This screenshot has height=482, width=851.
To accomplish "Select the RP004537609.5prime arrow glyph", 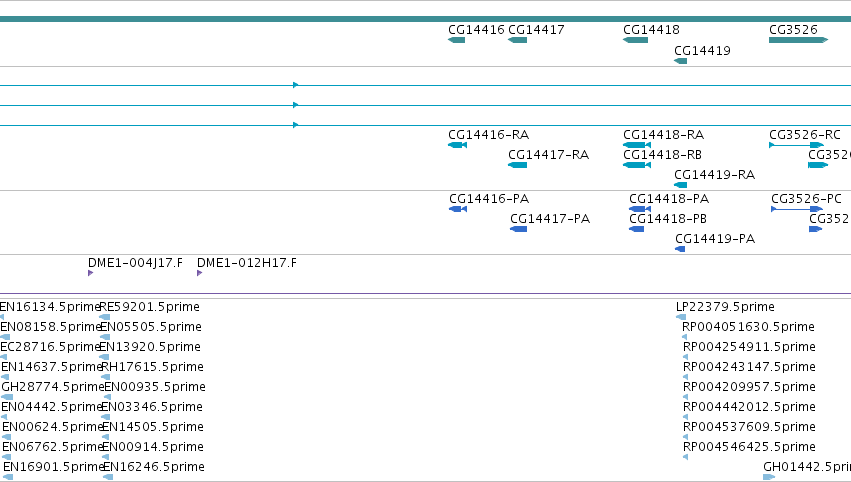I will click(x=685, y=437).
